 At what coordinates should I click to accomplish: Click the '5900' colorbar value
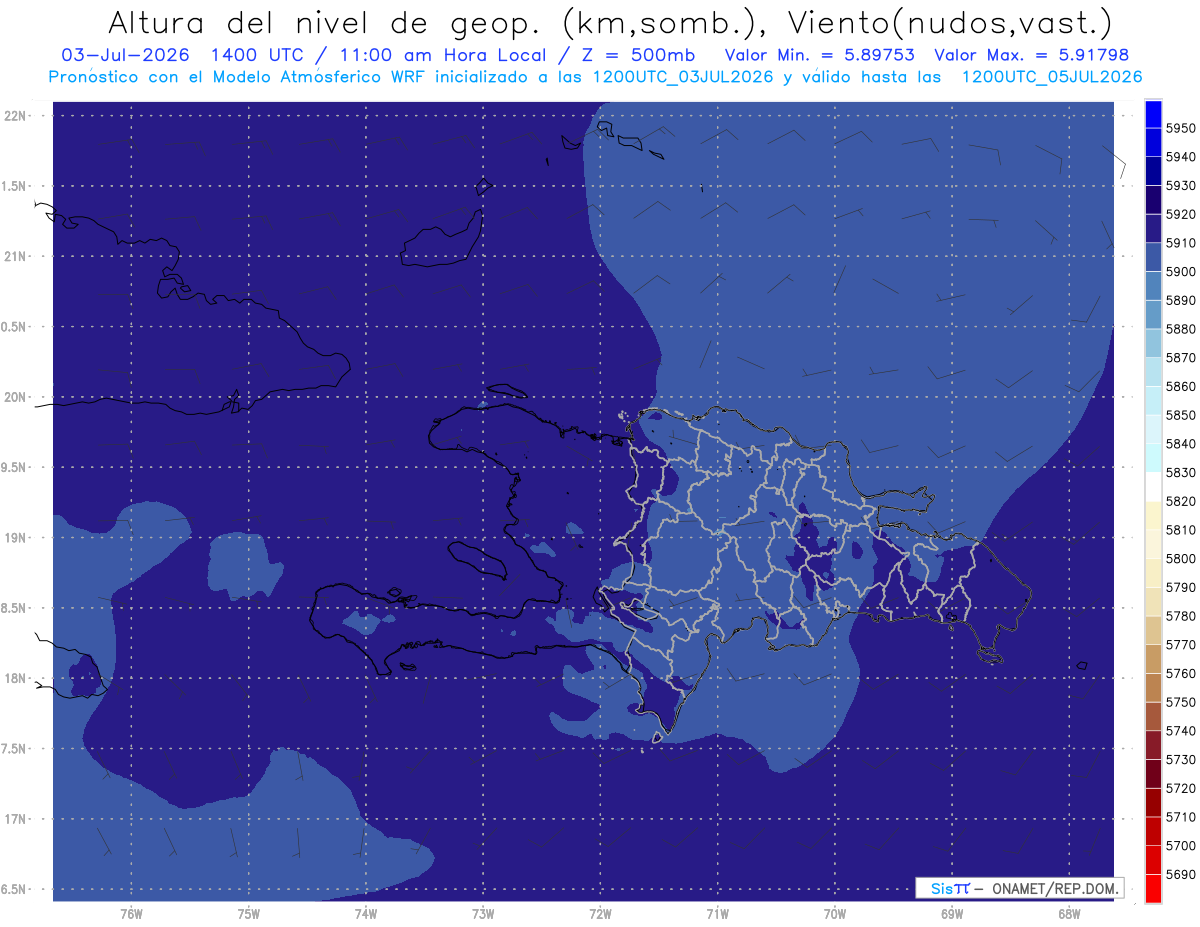click(1180, 271)
